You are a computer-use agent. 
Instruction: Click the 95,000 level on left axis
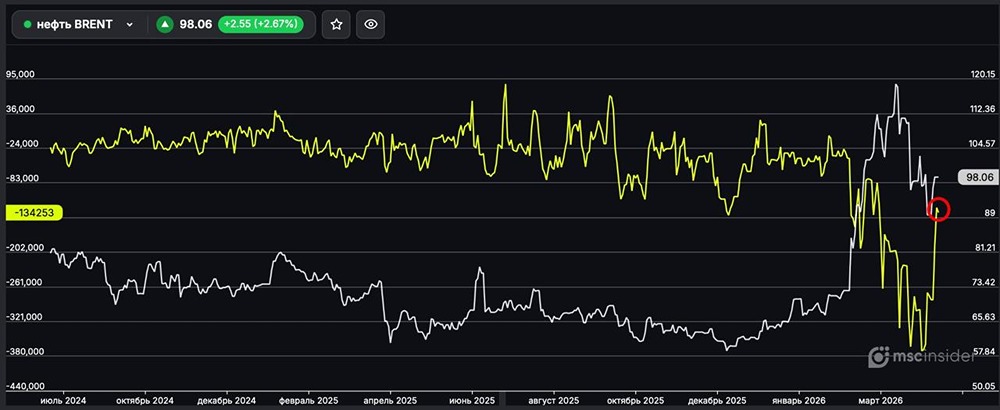21,75
